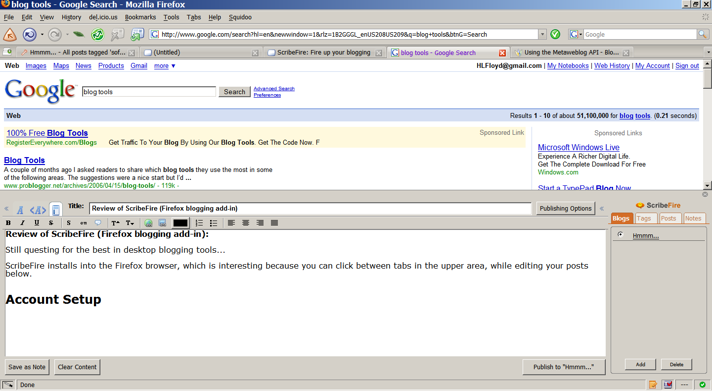Align text right in the editor

[260, 223]
